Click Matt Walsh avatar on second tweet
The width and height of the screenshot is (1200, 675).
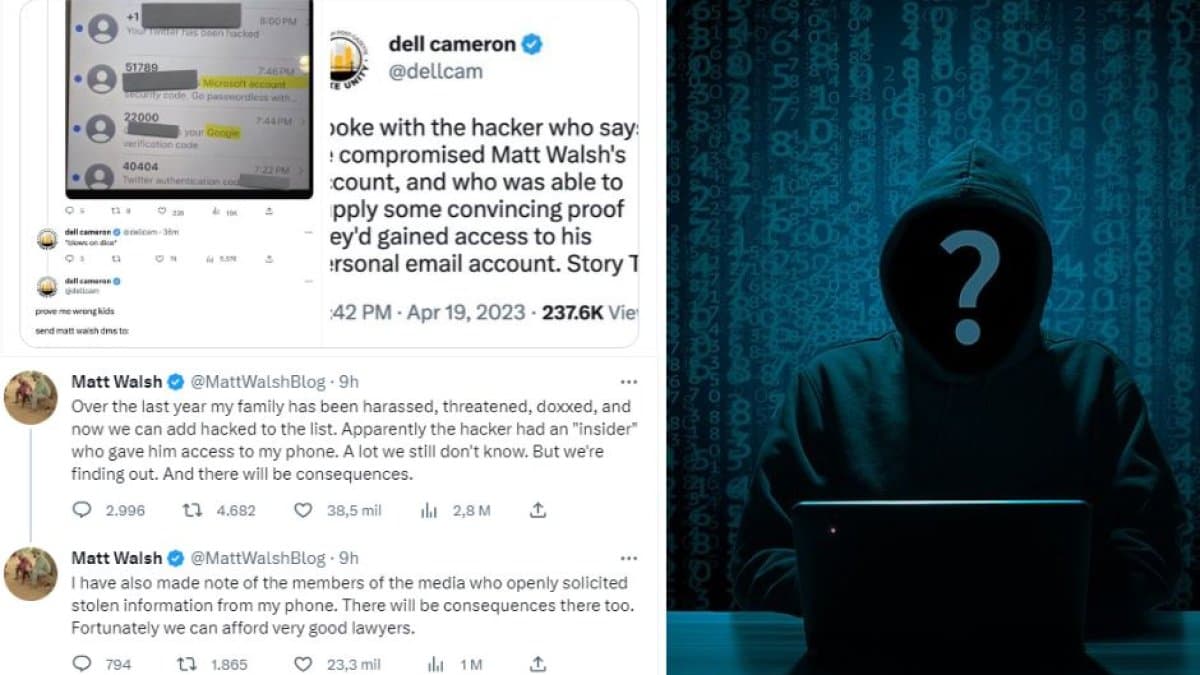click(31, 574)
